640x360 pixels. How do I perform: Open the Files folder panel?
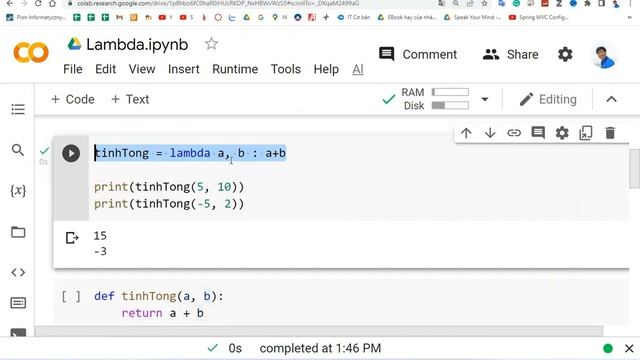coord(18,232)
